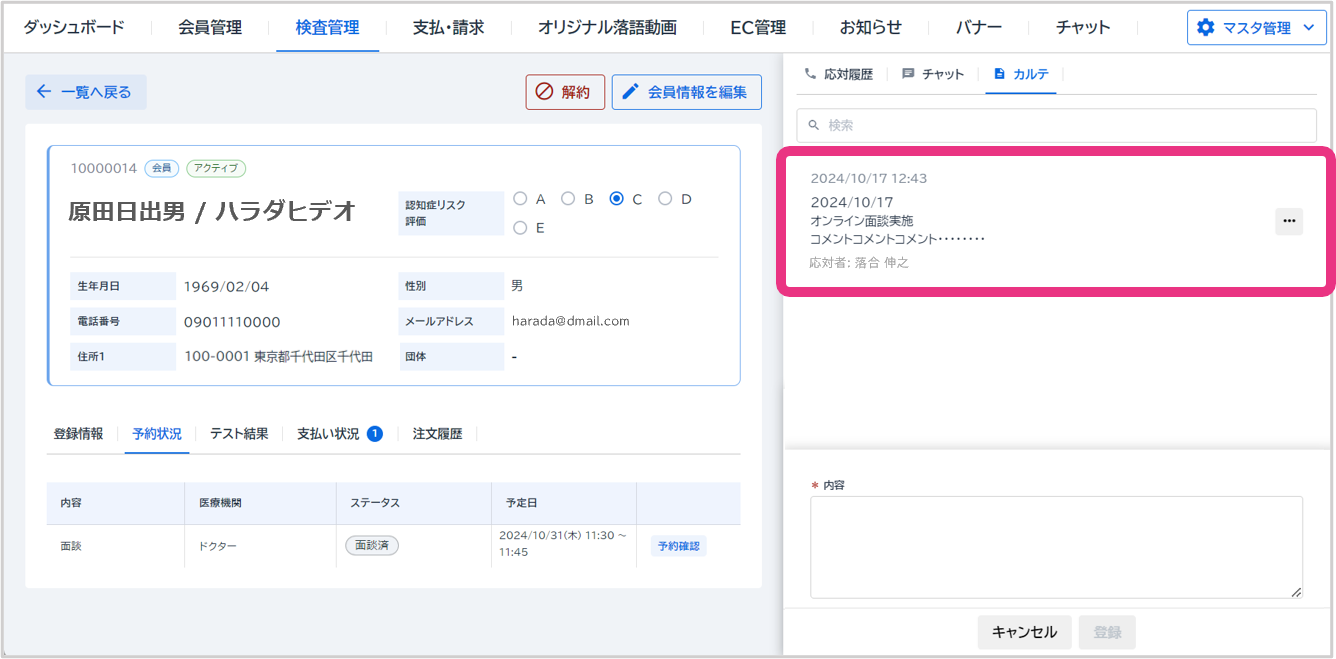Viewport: 1336px width, 659px height.
Task: Click the gear icon in マスタ管理
Action: click(x=1205, y=28)
